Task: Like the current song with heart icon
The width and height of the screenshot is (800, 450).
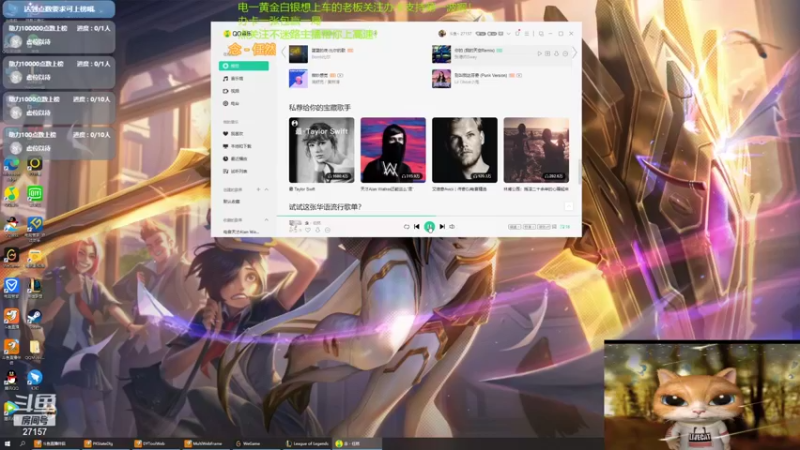Action: tap(308, 230)
